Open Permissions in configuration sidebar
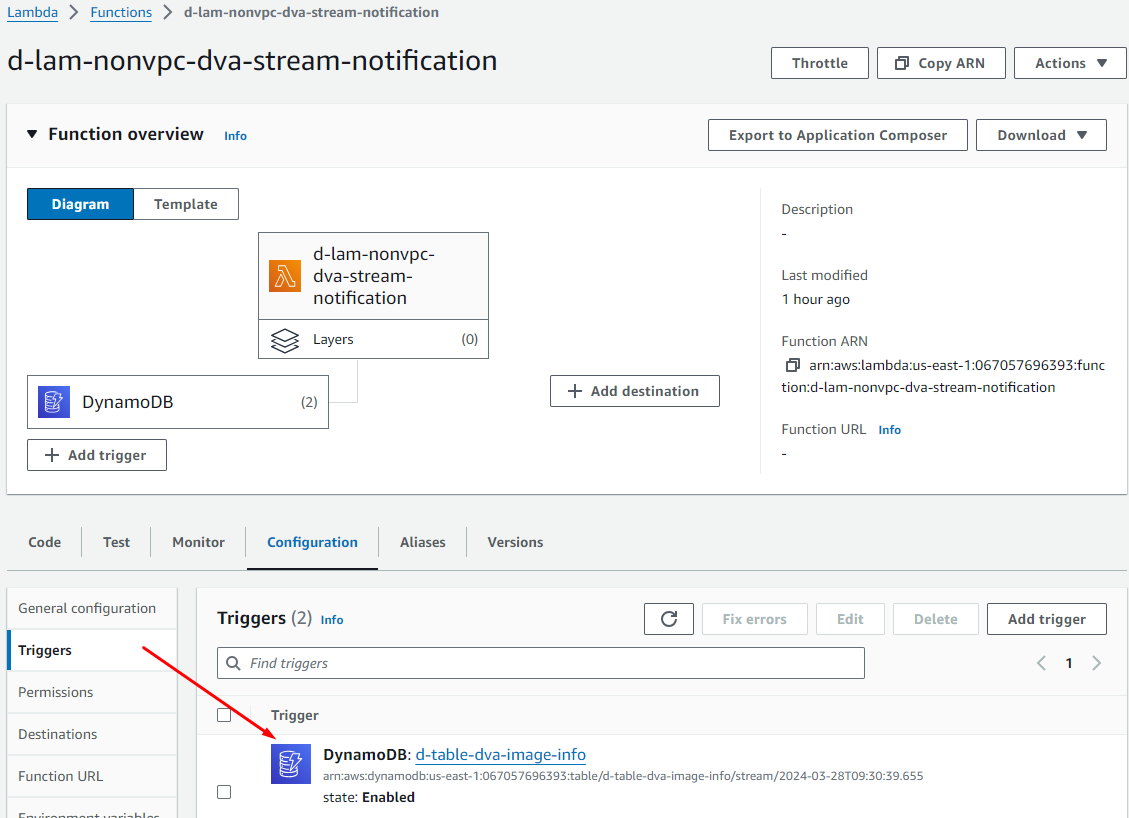1129x818 pixels. (56, 692)
